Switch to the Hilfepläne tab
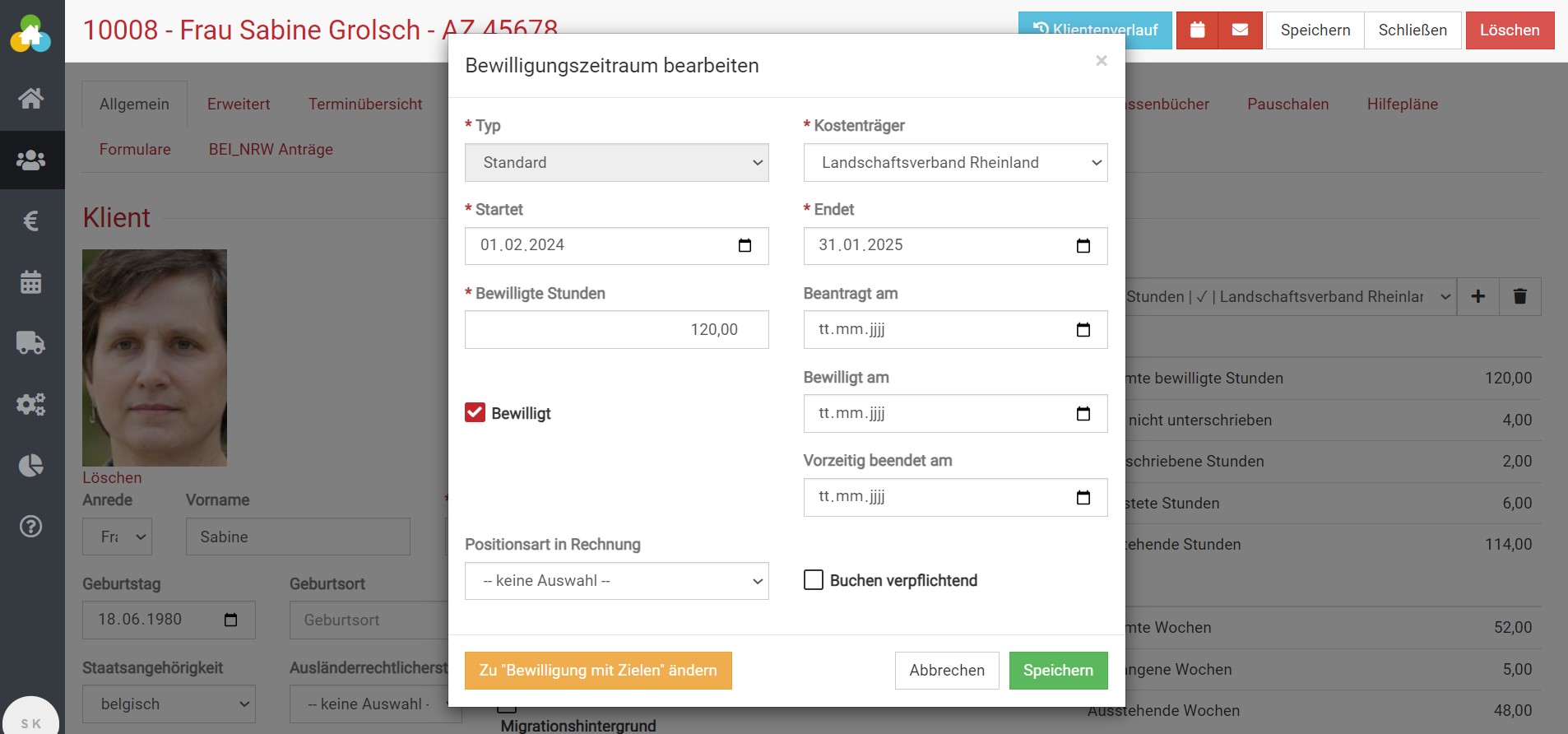1568x734 pixels. pos(1402,105)
